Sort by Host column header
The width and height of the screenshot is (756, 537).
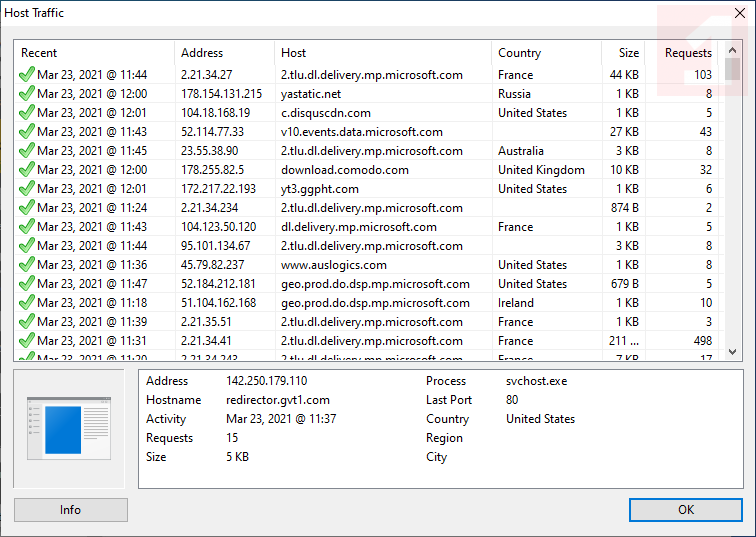click(383, 53)
